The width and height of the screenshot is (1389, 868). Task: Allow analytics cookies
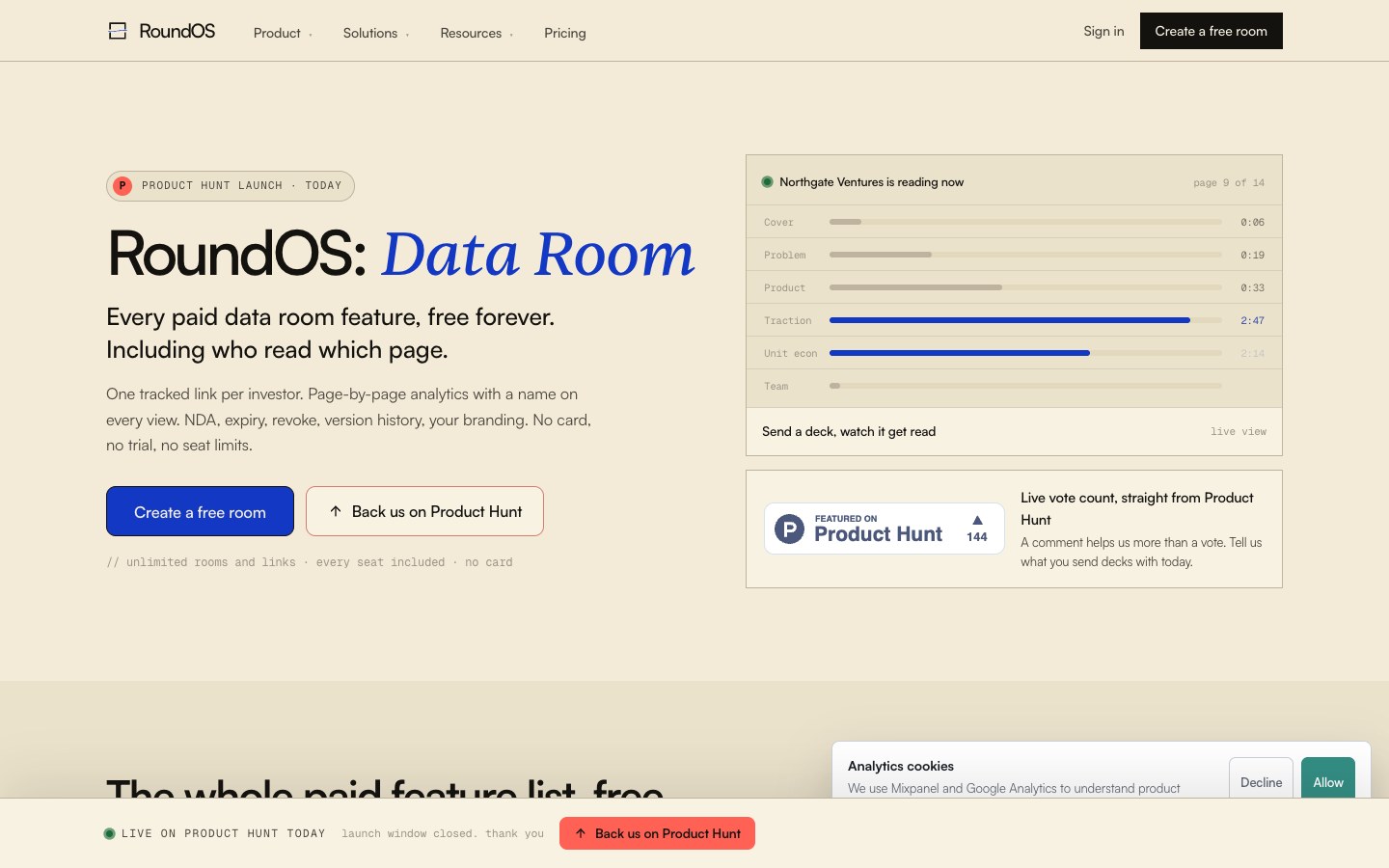pyautogui.click(x=1328, y=778)
